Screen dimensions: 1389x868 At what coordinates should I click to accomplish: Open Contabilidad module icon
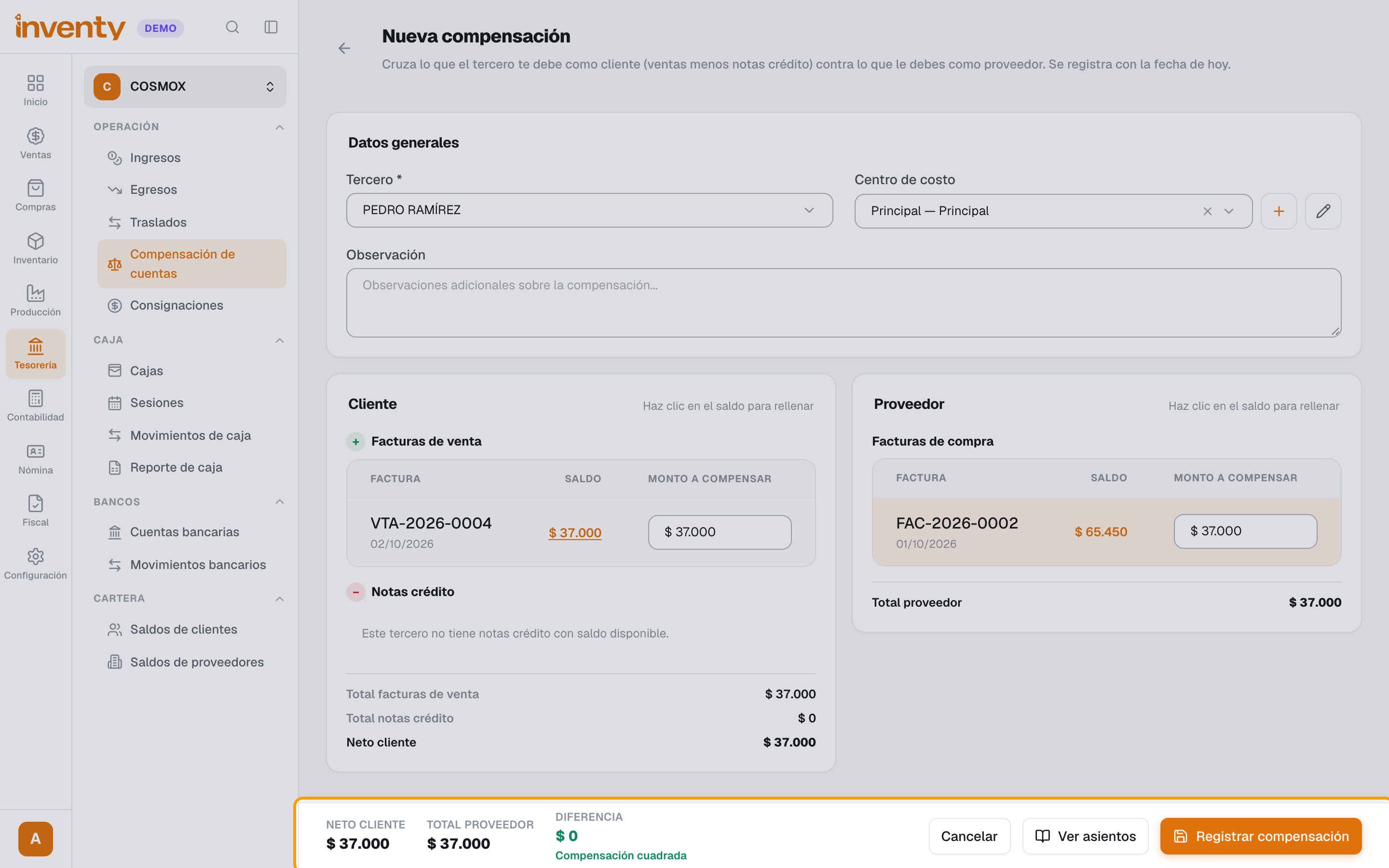click(x=36, y=405)
